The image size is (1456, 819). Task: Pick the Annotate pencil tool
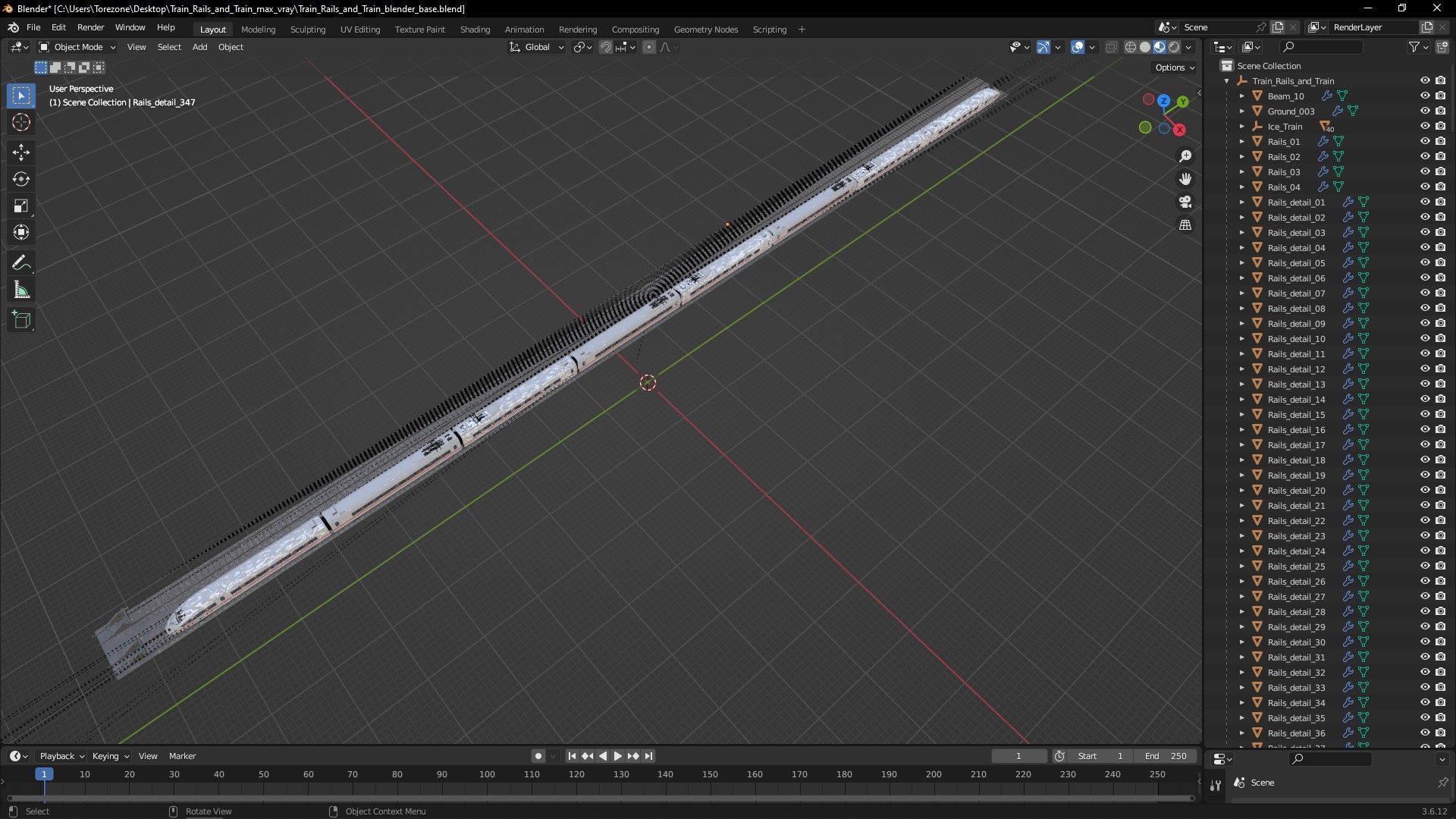pos(21,262)
